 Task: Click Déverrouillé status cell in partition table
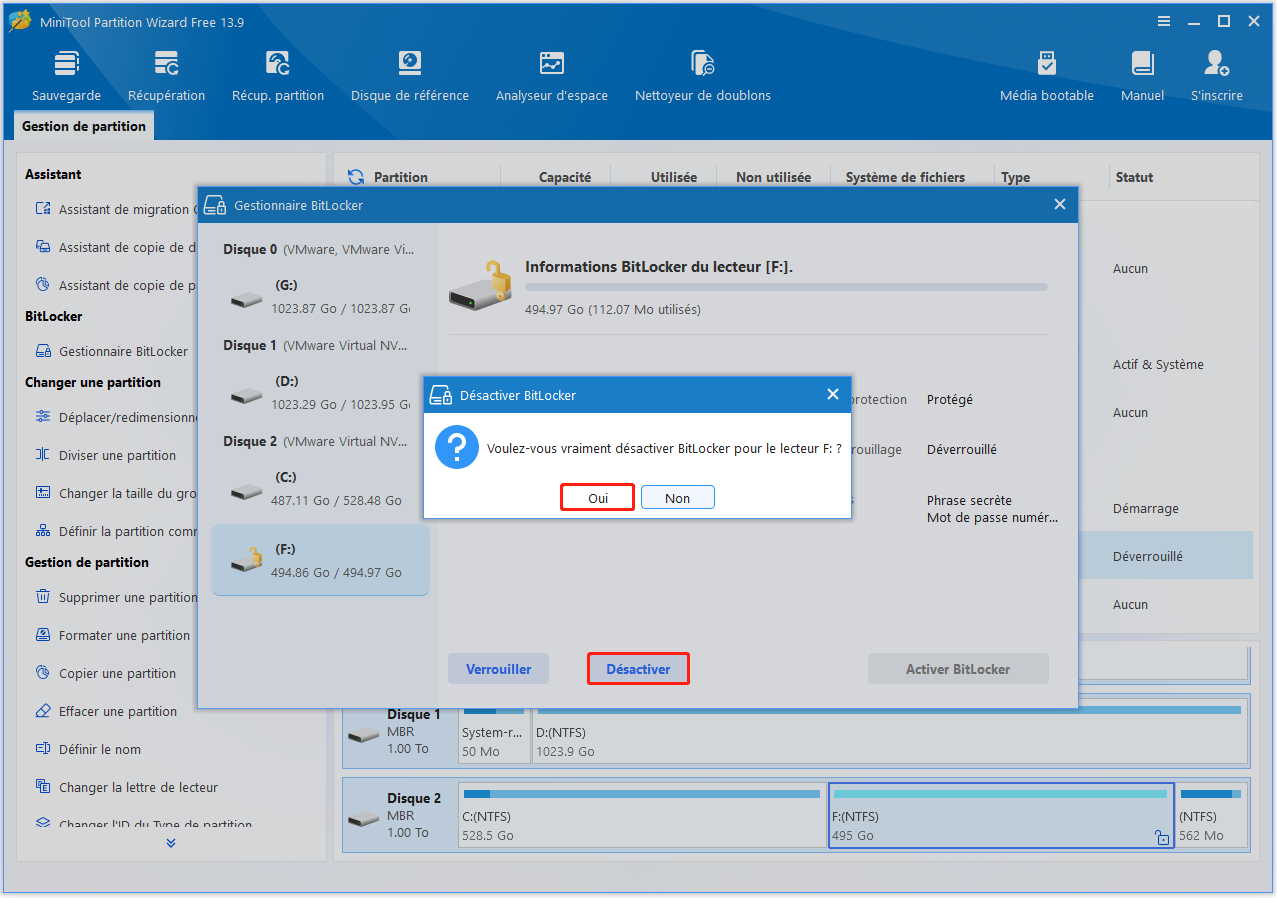1148,557
